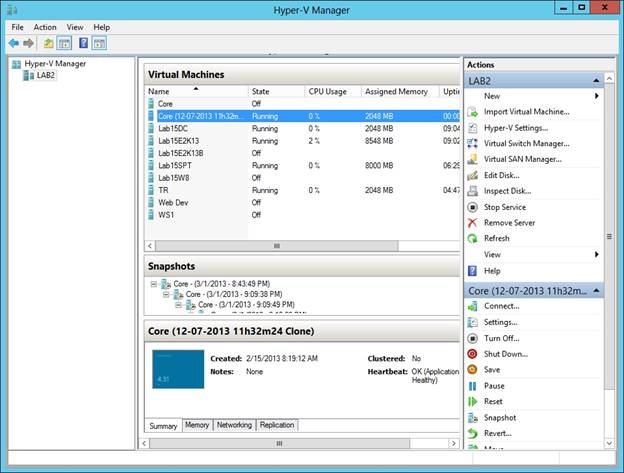Select the Summary tab
Screen dimensions: 624x473
coord(163,426)
